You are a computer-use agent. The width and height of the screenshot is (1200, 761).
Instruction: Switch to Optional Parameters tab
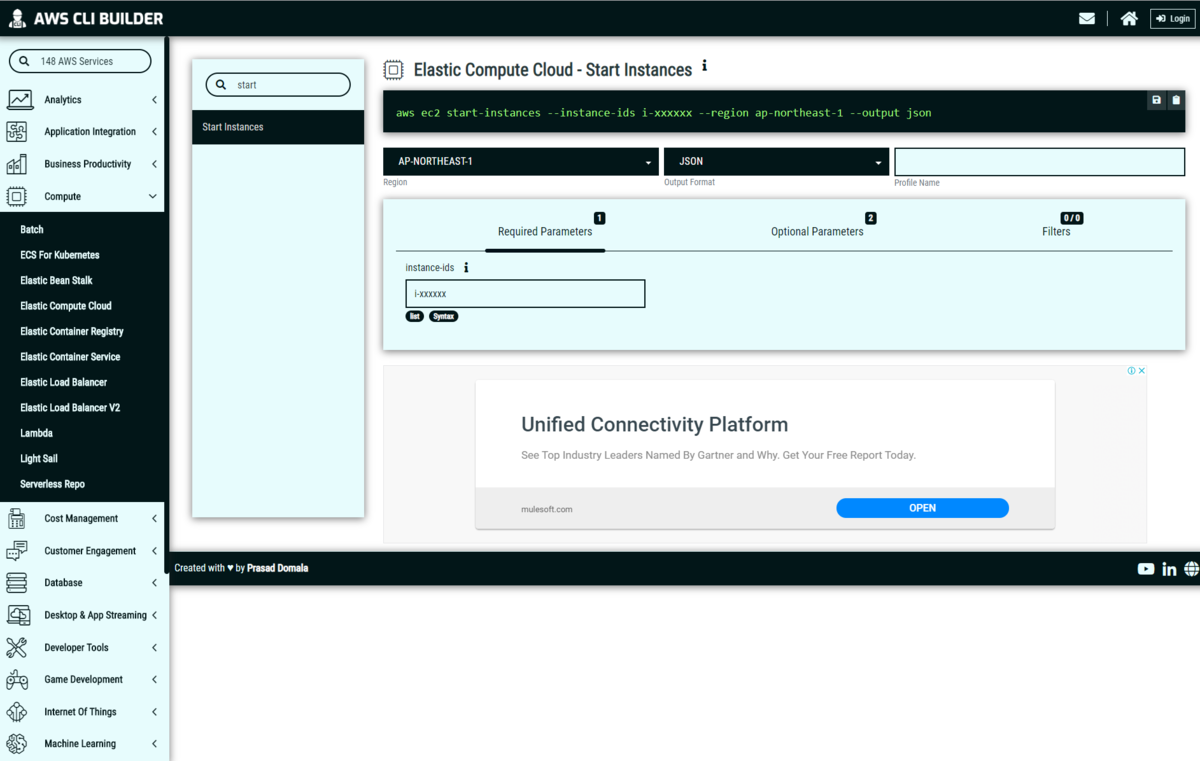pyautogui.click(x=817, y=231)
